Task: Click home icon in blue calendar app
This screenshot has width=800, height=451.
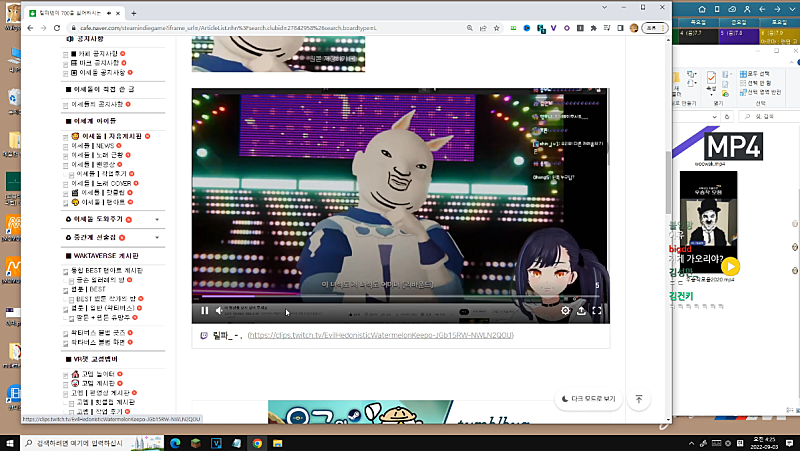Action: (702, 9)
